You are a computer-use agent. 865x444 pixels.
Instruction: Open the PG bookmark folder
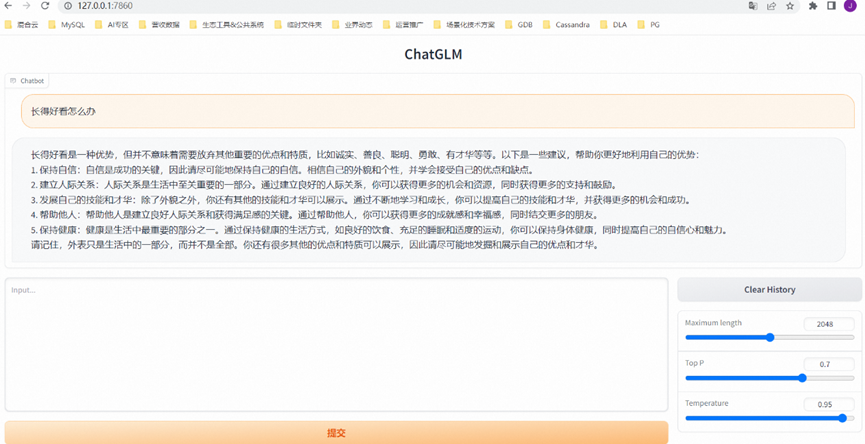point(648,25)
